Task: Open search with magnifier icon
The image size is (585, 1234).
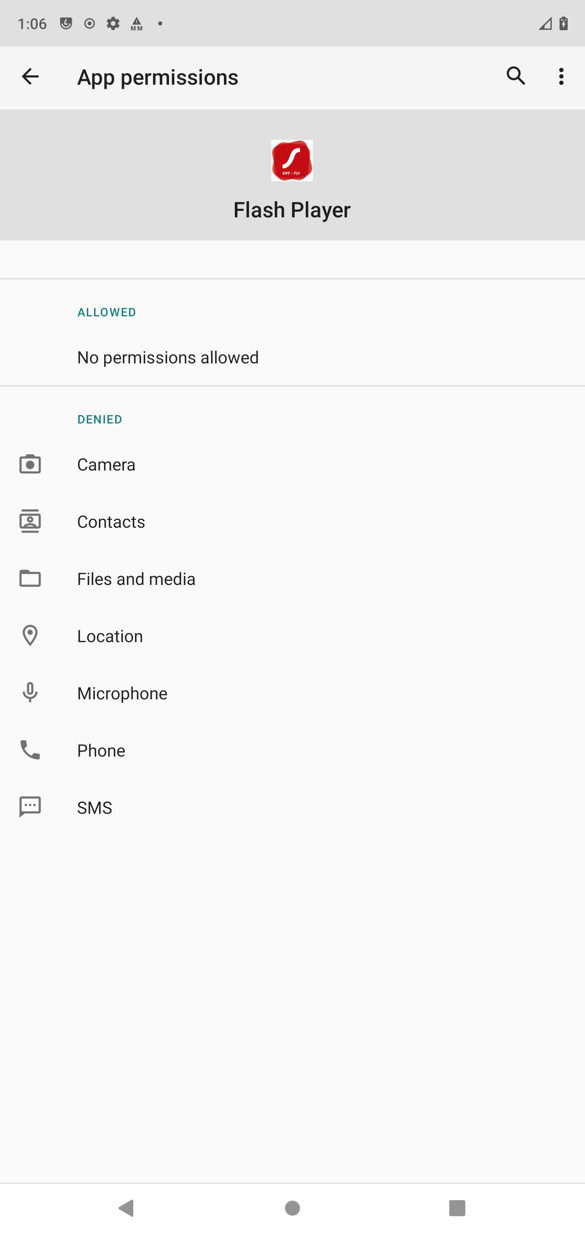Action: pyautogui.click(x=515, y=76)
